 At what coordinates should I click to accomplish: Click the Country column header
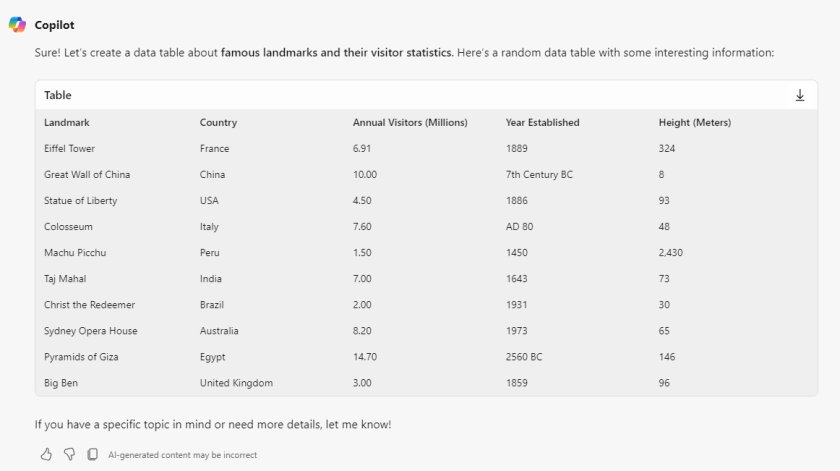pyautogui.click(x=218, y=123)
